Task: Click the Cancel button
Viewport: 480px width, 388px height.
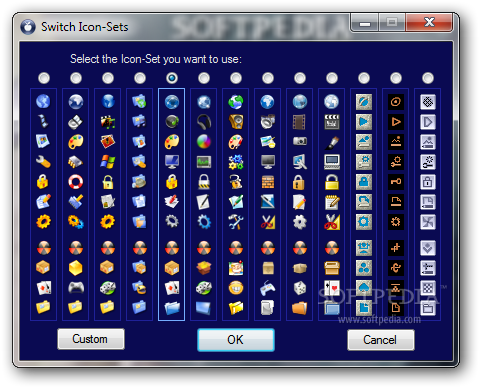Action: [381, 340]
